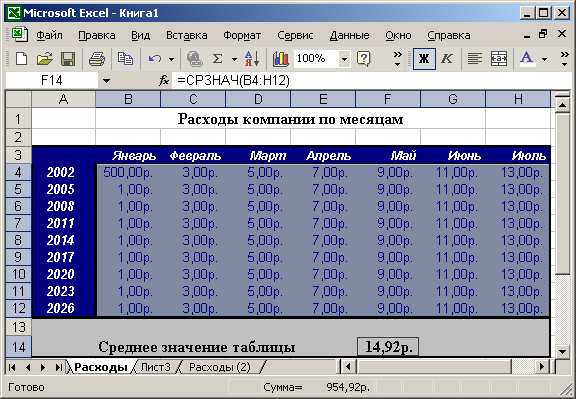The image size is (576, 399).
Task: Toggle merge and center cells
Action: 498,58
